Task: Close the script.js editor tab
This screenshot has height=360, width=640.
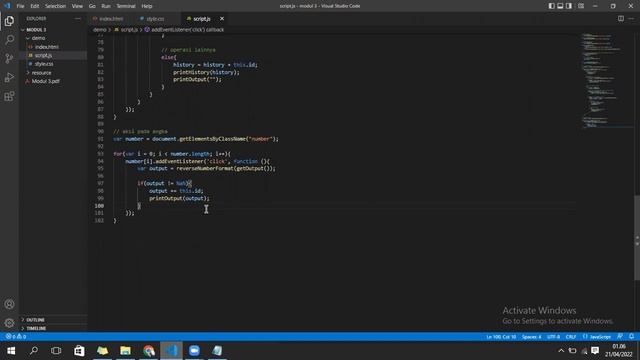Action: (x=222, y=19)
